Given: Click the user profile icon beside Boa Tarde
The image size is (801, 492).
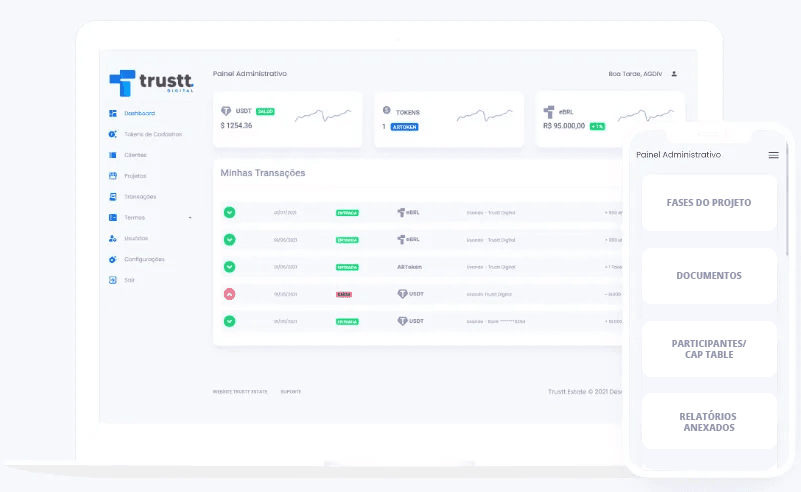Looking at the screenshot, I should 674,74.
